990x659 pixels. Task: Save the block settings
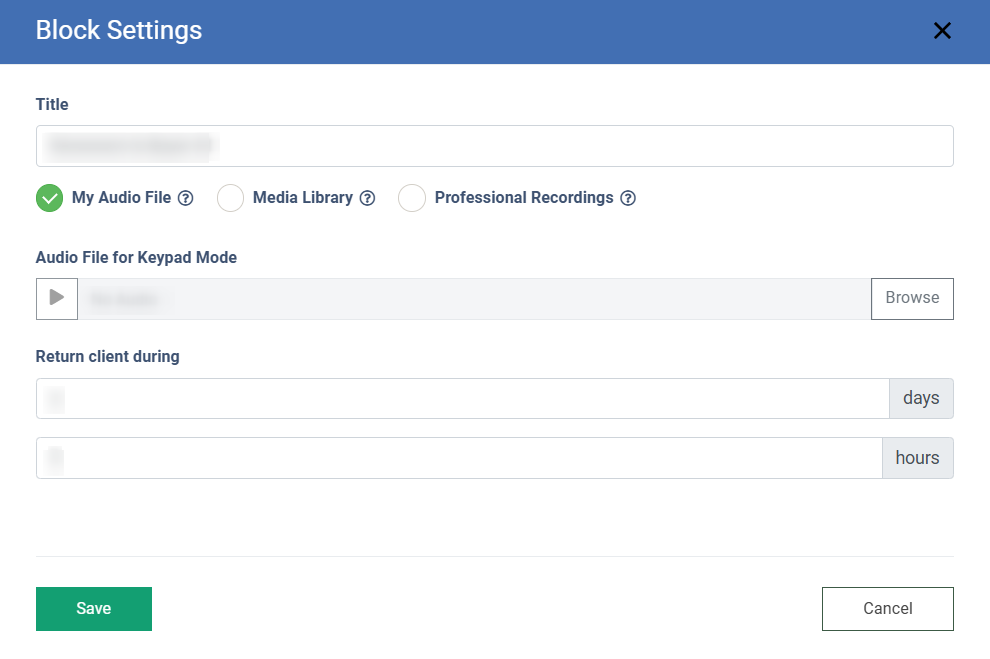pos(94,608)
